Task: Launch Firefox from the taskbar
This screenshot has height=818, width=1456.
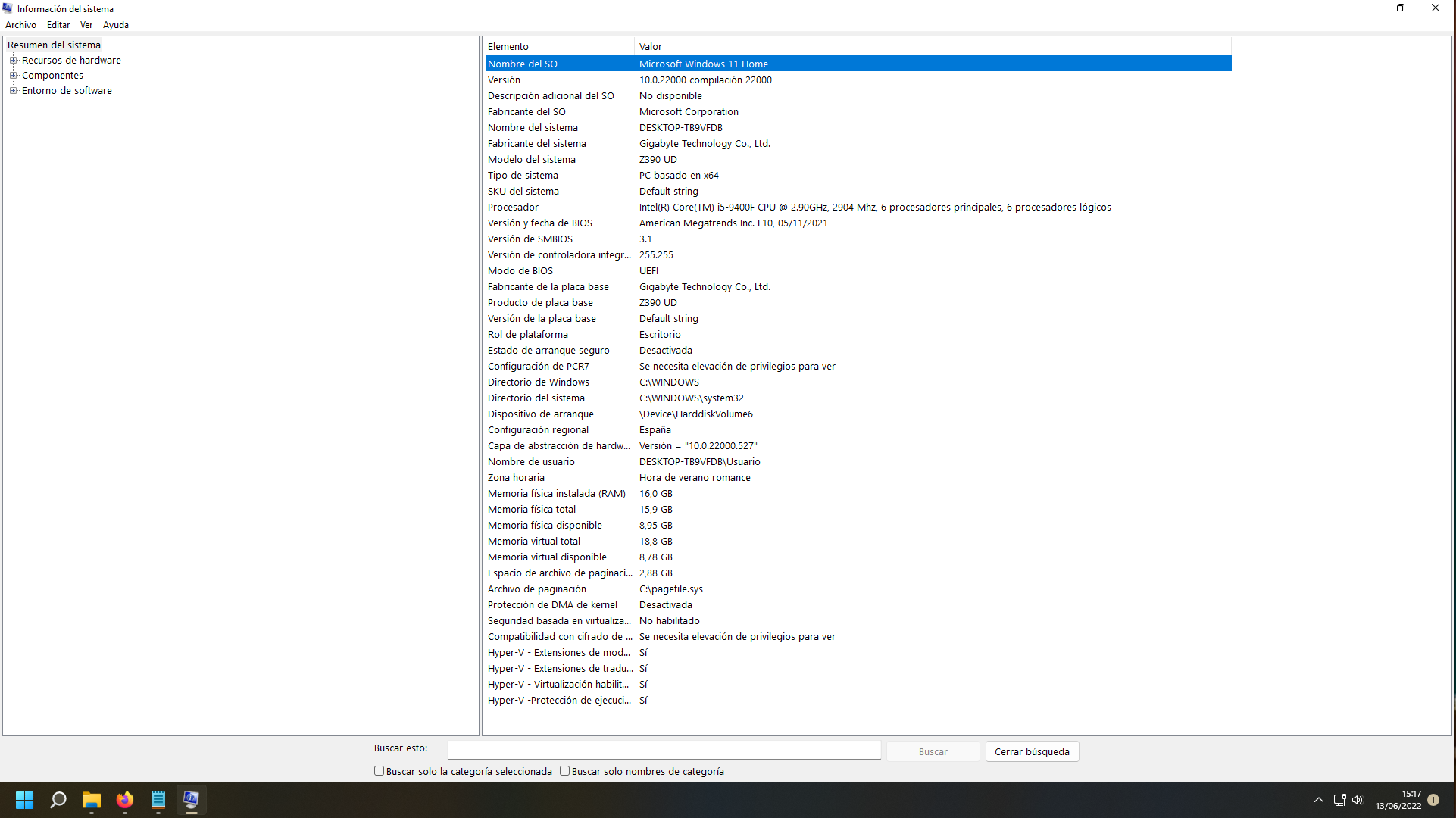Action: [x=125, y=800]
